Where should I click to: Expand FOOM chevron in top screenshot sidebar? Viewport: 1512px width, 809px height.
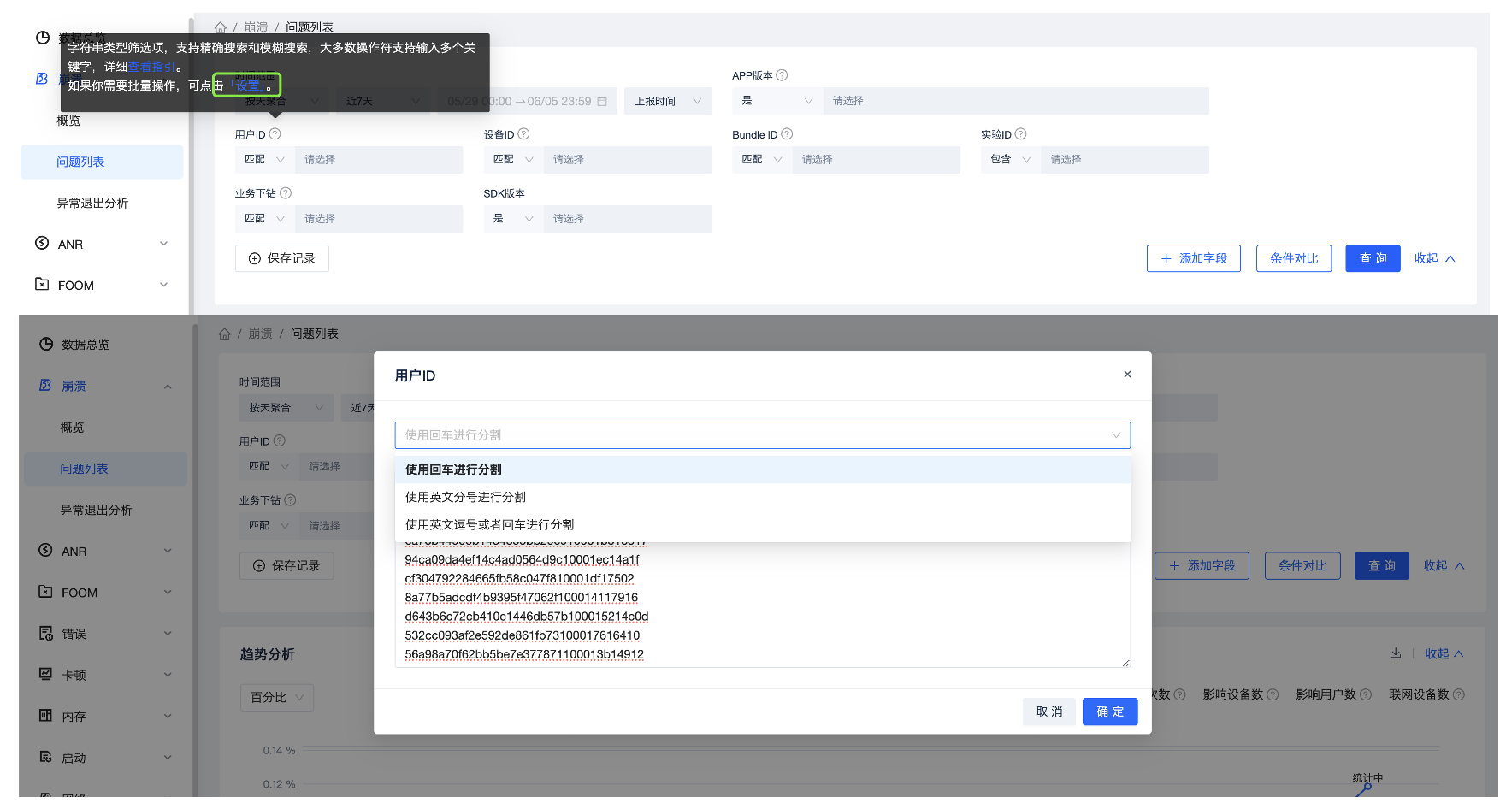tap(164, 285)
